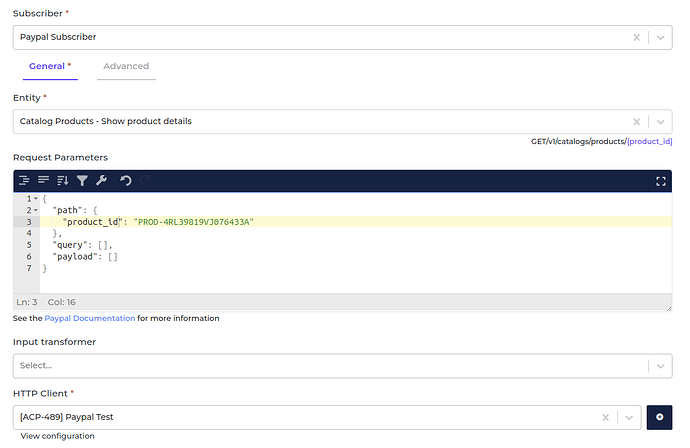690x448 pixels.
Task: Switch to the General tab
Action: coord(50,66)
